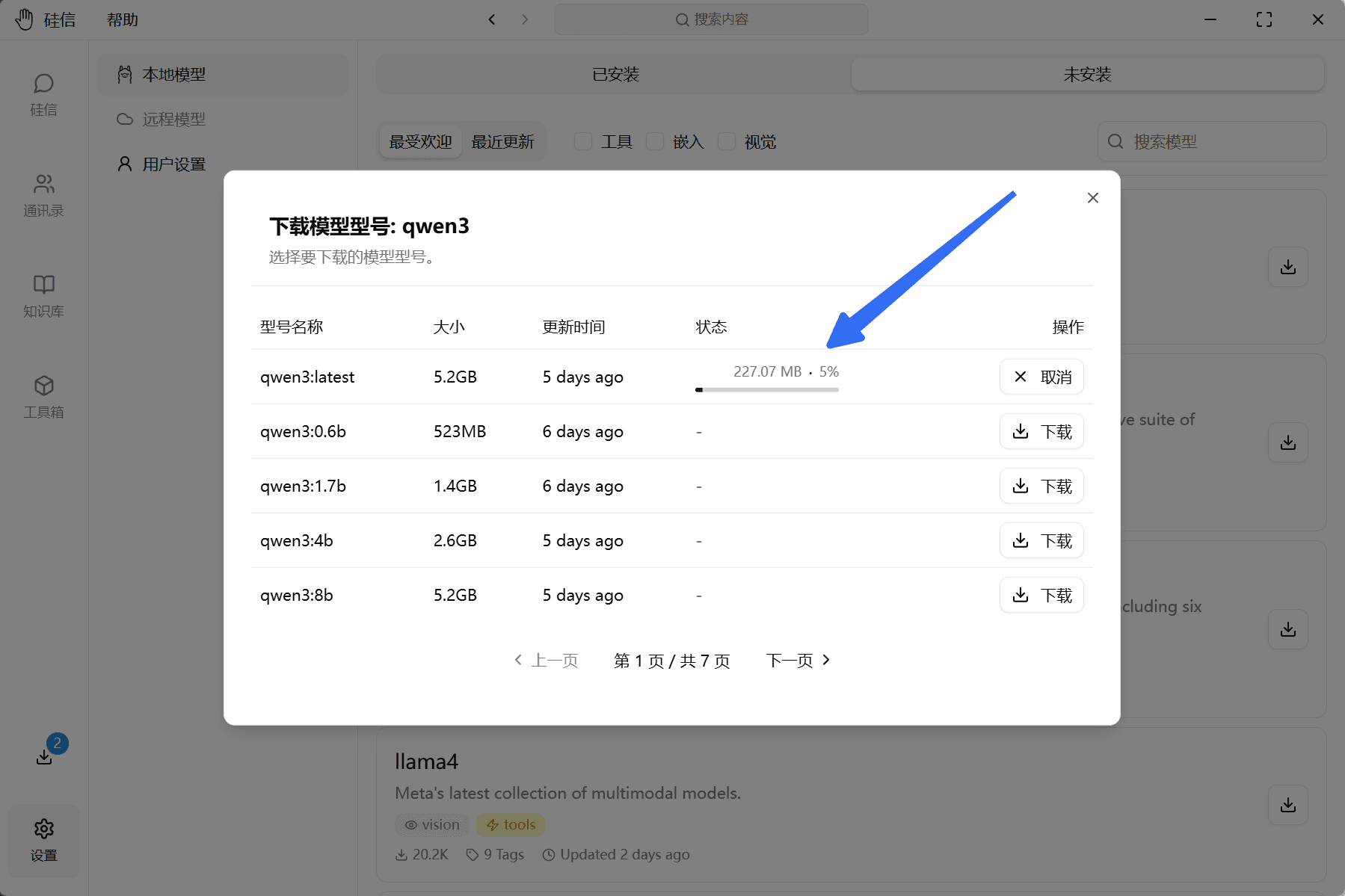Image resolution: width=1345 pixels, height=896 pixels.
Task: Click the llama4 model title
Action: [x=426, y=761]
